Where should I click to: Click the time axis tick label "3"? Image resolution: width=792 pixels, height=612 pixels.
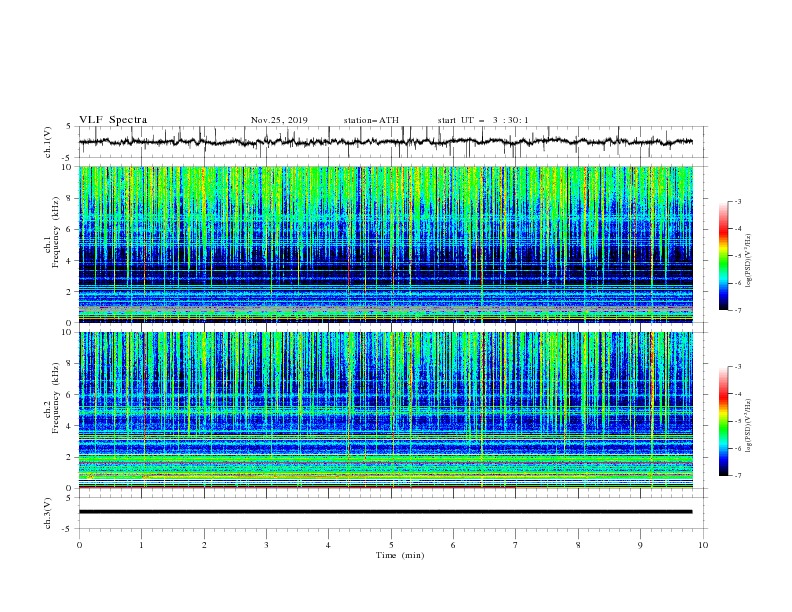[x=266, y=545]
